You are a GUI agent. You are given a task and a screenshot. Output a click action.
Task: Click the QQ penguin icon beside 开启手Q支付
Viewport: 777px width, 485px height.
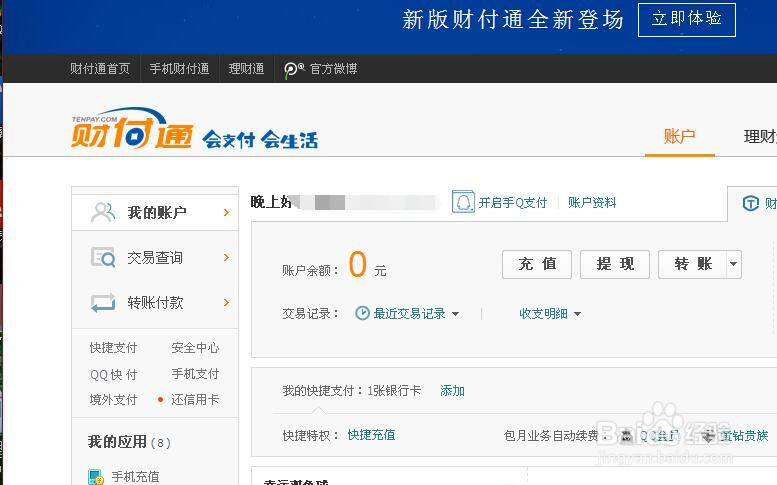tap(463, 202)
